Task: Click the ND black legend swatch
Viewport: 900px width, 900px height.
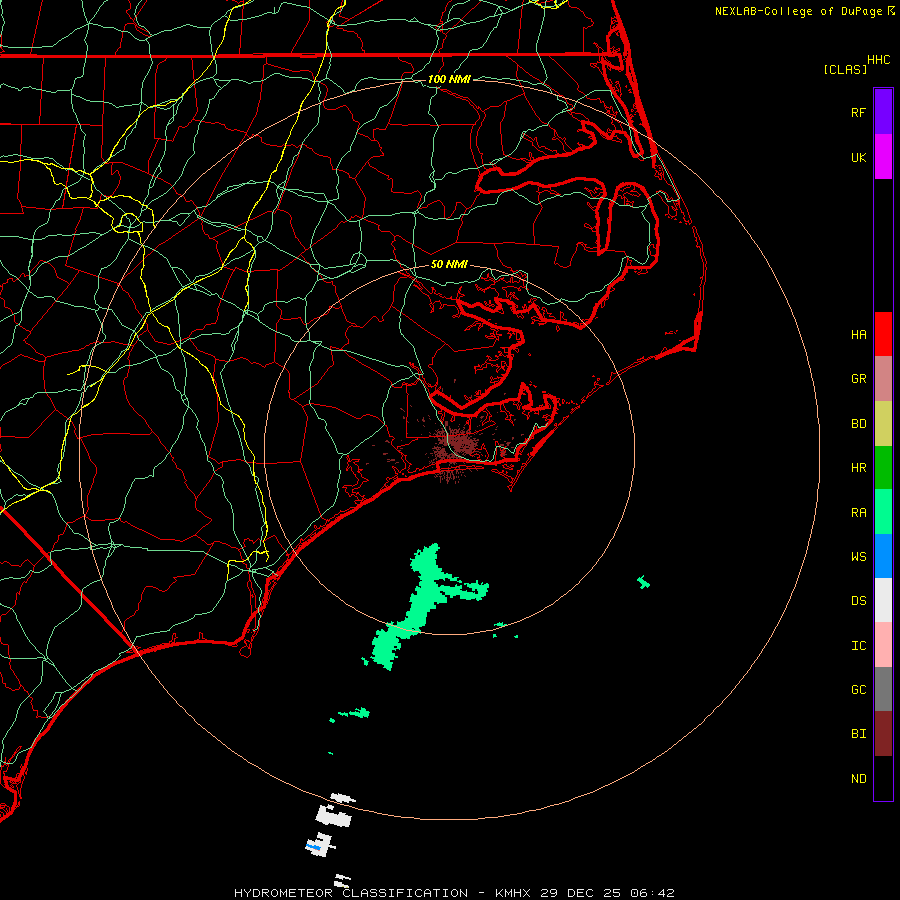Action: click(883, 778)
